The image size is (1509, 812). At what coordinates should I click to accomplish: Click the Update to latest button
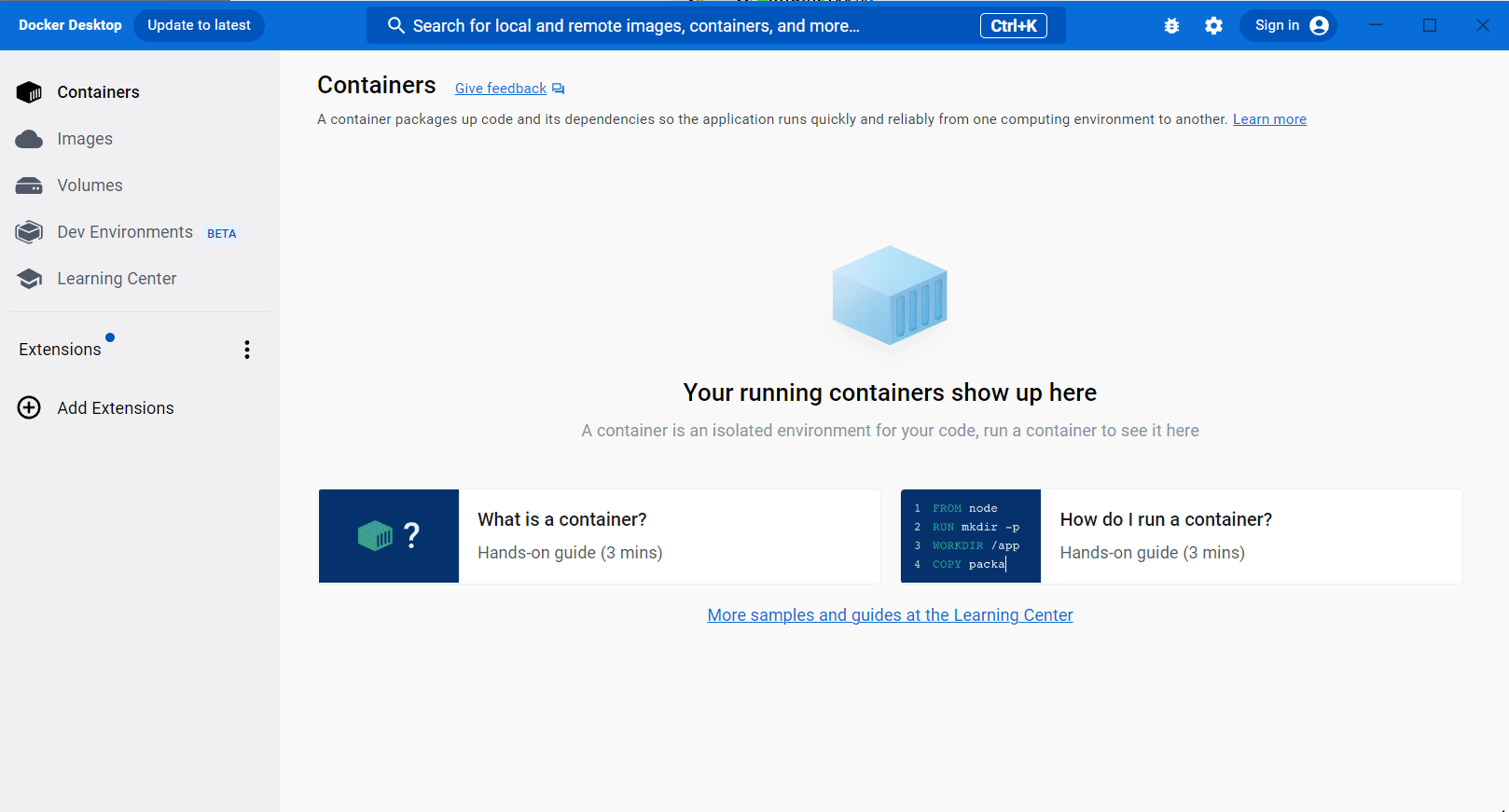(199, 25)
